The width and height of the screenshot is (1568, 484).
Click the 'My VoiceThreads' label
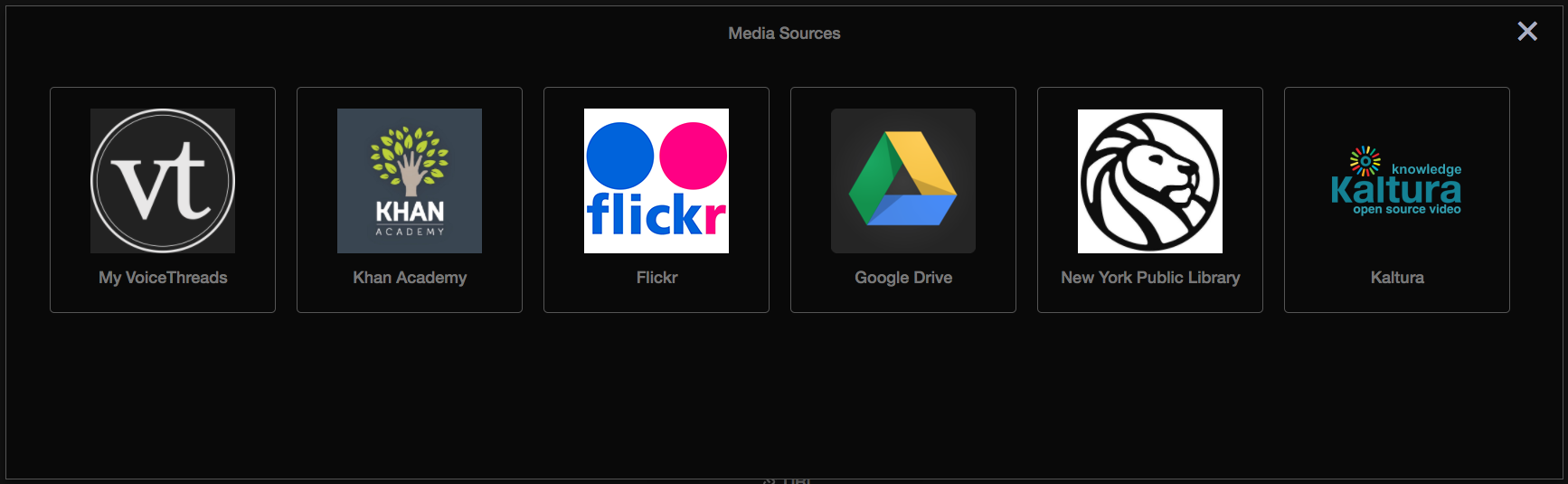click(x=163, y=278)
